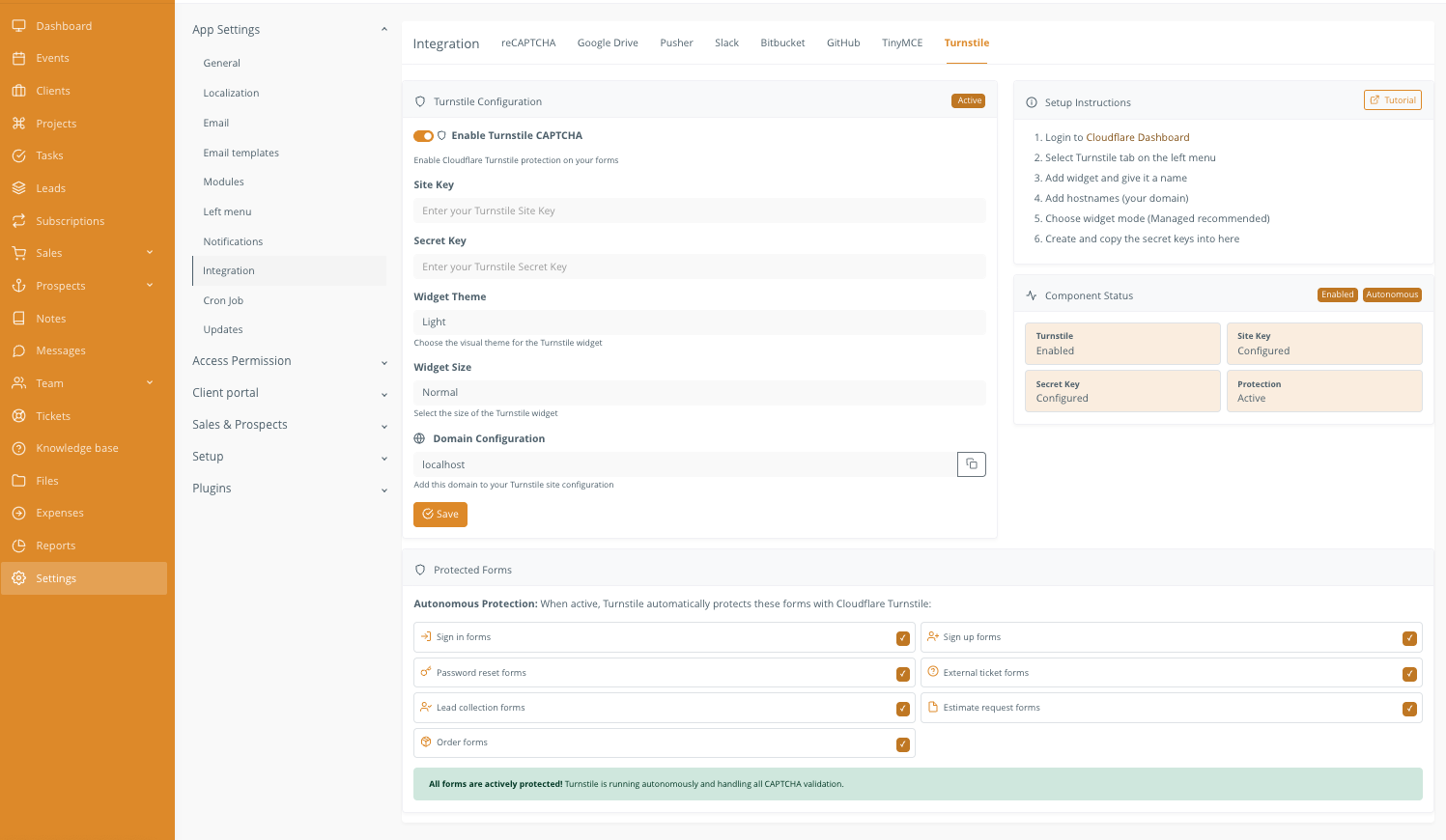Uncheck Sign in forms protection
The height and width of the screenshot is (840, 1446).
(x=902, y=638)
